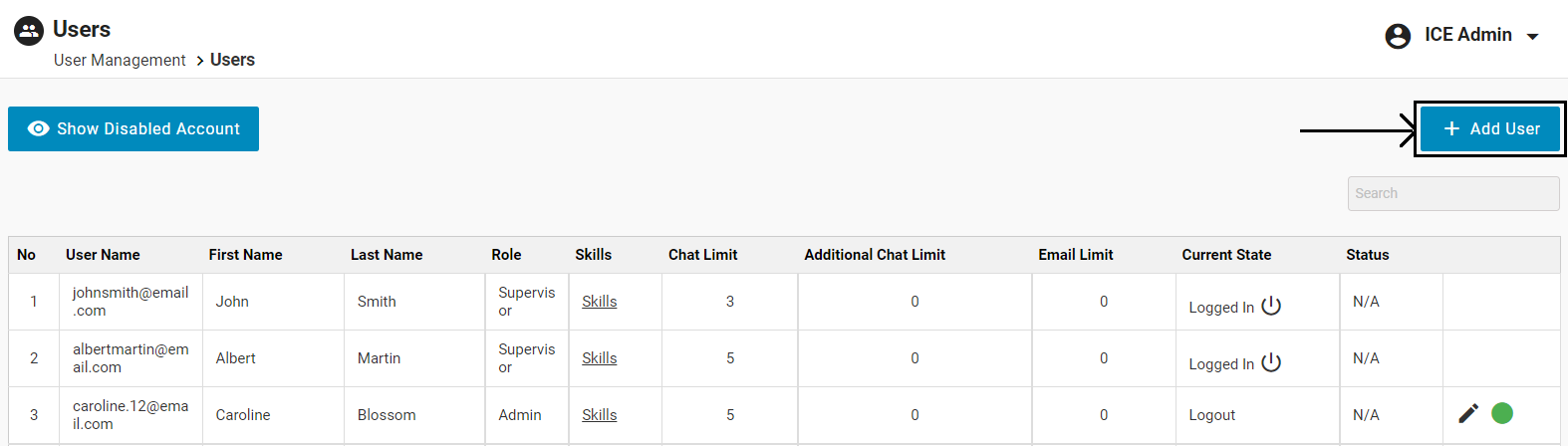Click the eye icon on Show Disabled Account
Screen dimensions: 1568x446
click(39, 128)
